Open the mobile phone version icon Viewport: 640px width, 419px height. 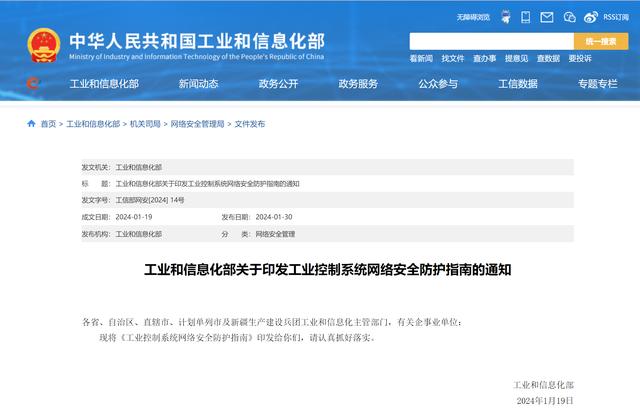(526, 17)
